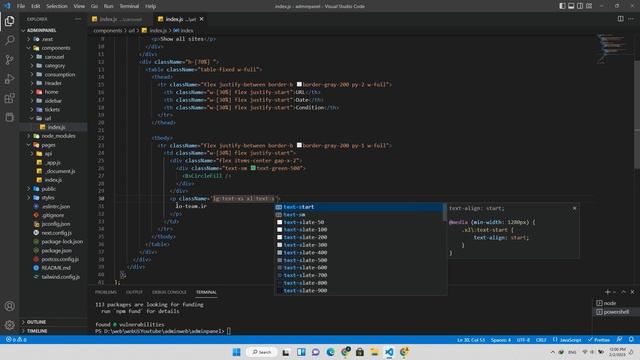
Task: Toggle secondary sidebar layout icon
Action: (x=580, y=6)
